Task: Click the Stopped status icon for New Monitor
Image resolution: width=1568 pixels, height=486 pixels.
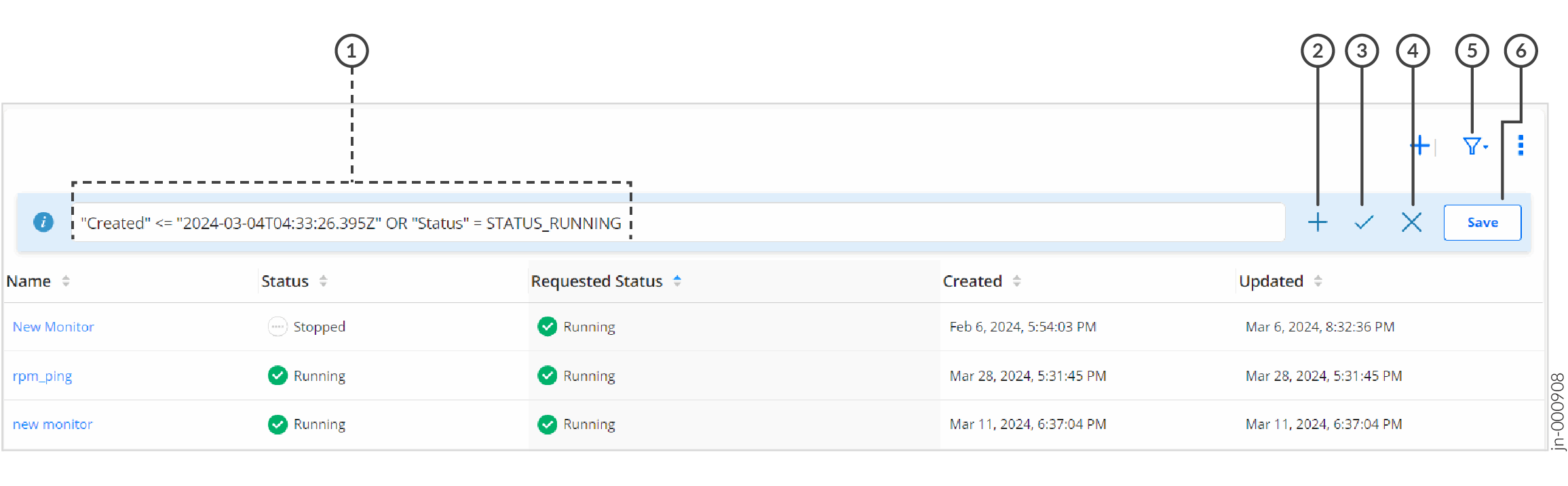Action: (x=277, y=326)
